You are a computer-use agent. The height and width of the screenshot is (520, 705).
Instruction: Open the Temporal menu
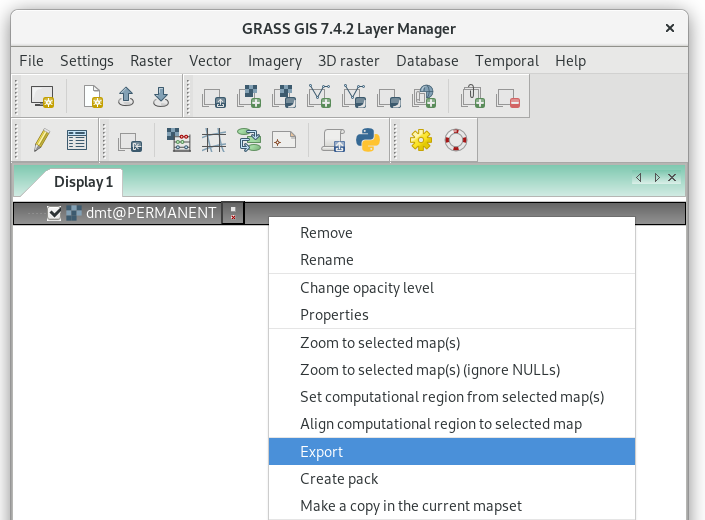coord(507,61)
